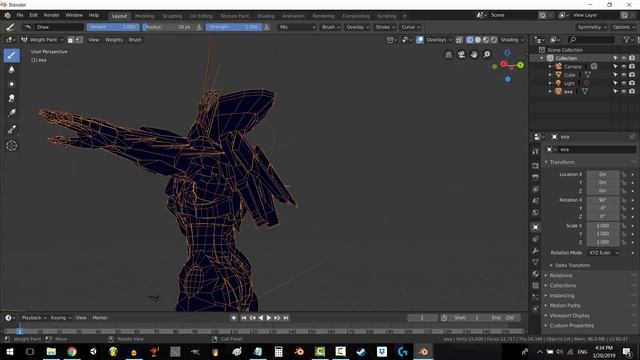Open the Output properties tab
The height and width of the screenshot is (360, 640).
click(x=536, y=178)
